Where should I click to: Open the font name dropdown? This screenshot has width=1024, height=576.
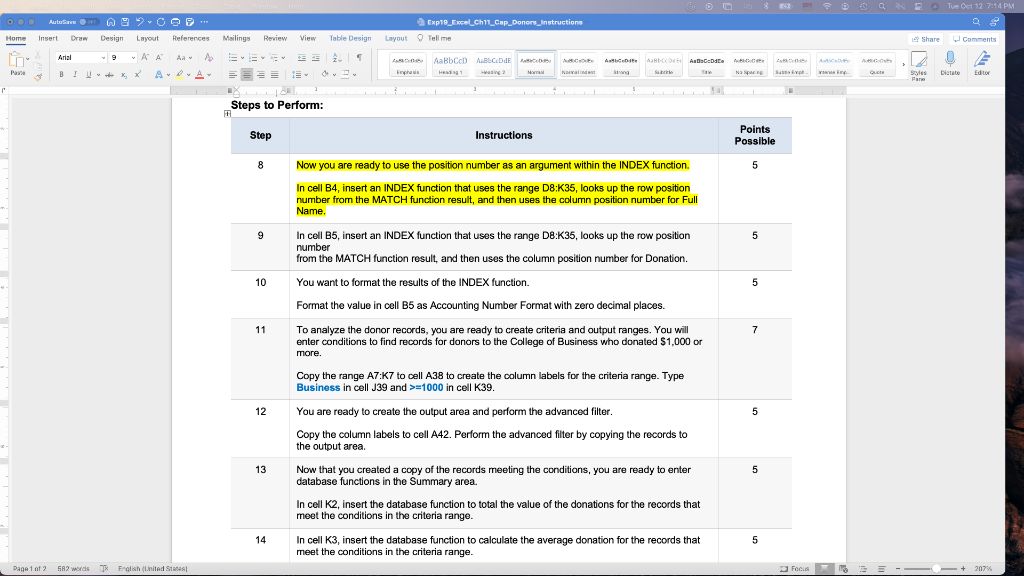coord(103,58)
